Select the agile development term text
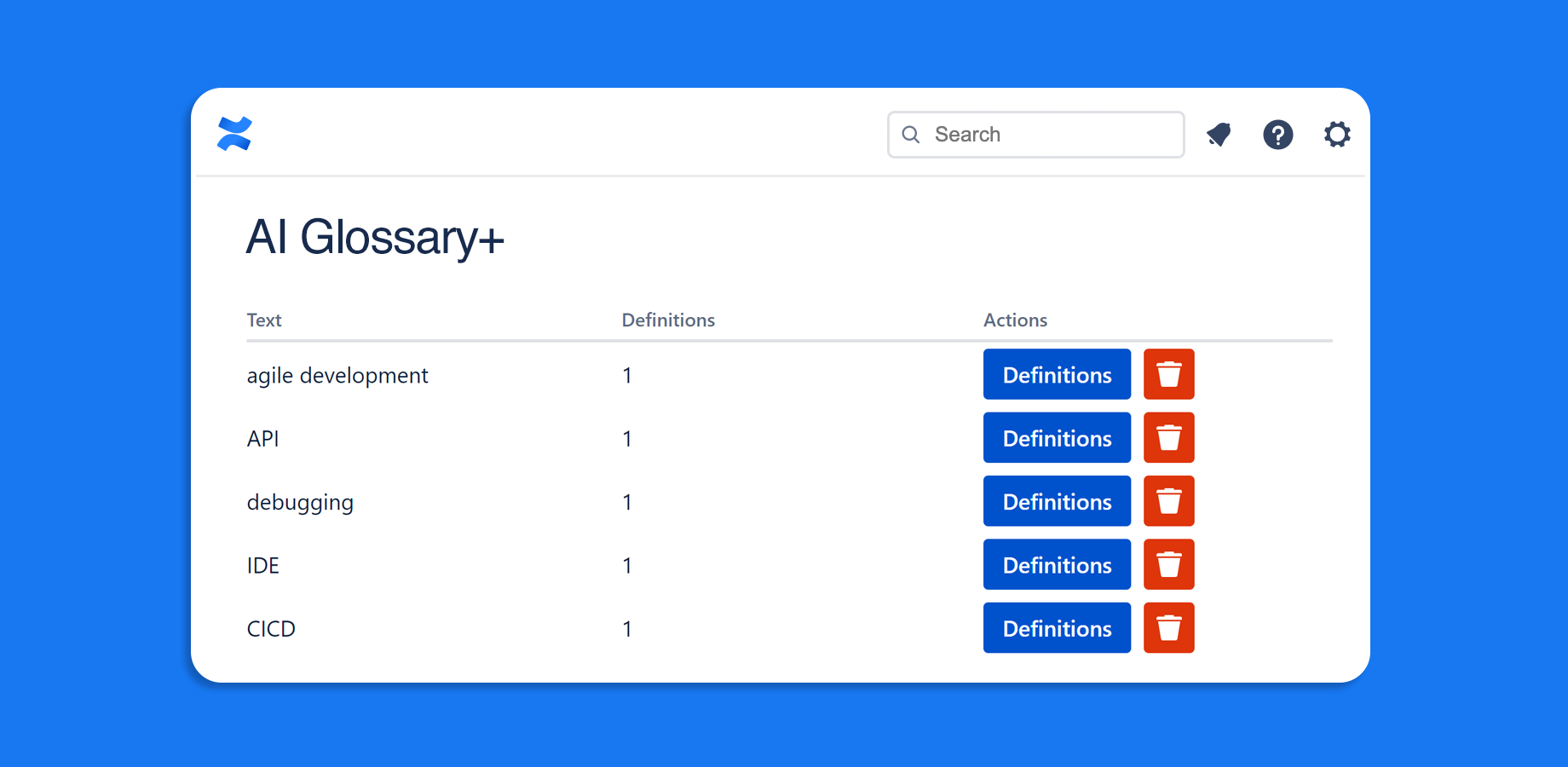1568x767 pixels. 337,376
